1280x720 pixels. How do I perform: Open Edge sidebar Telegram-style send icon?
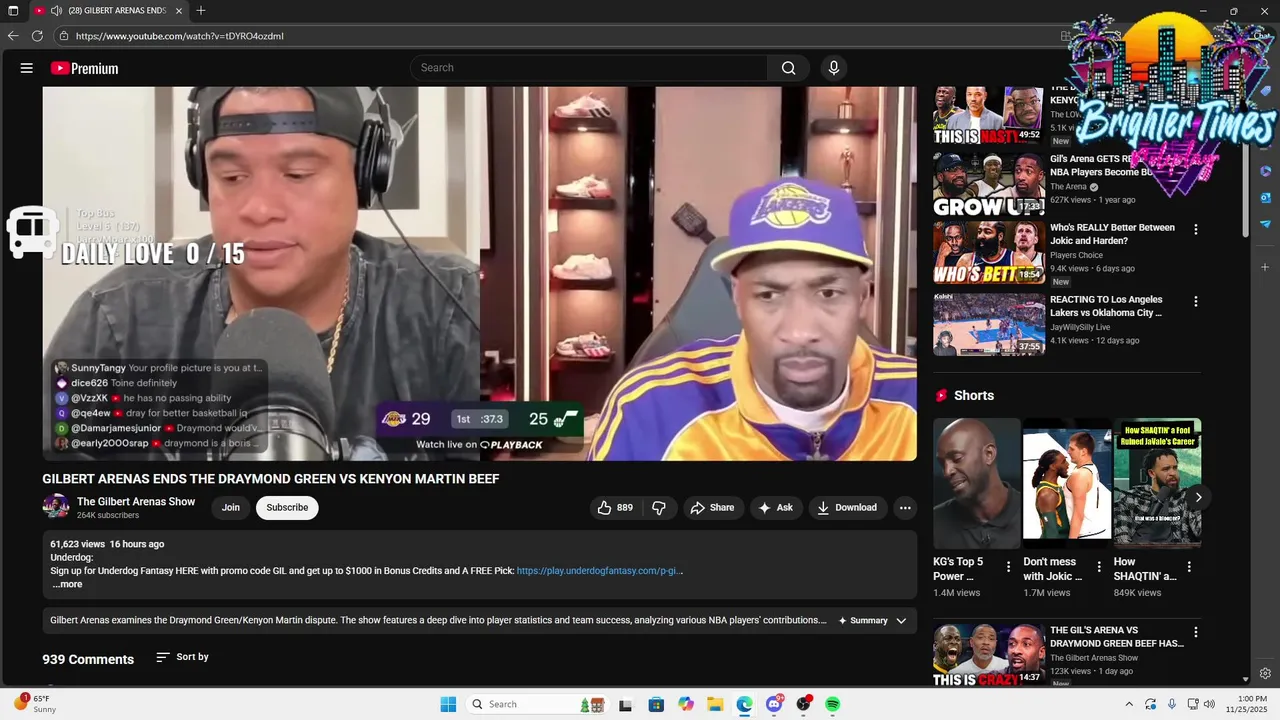click(x=1265, y=224)
